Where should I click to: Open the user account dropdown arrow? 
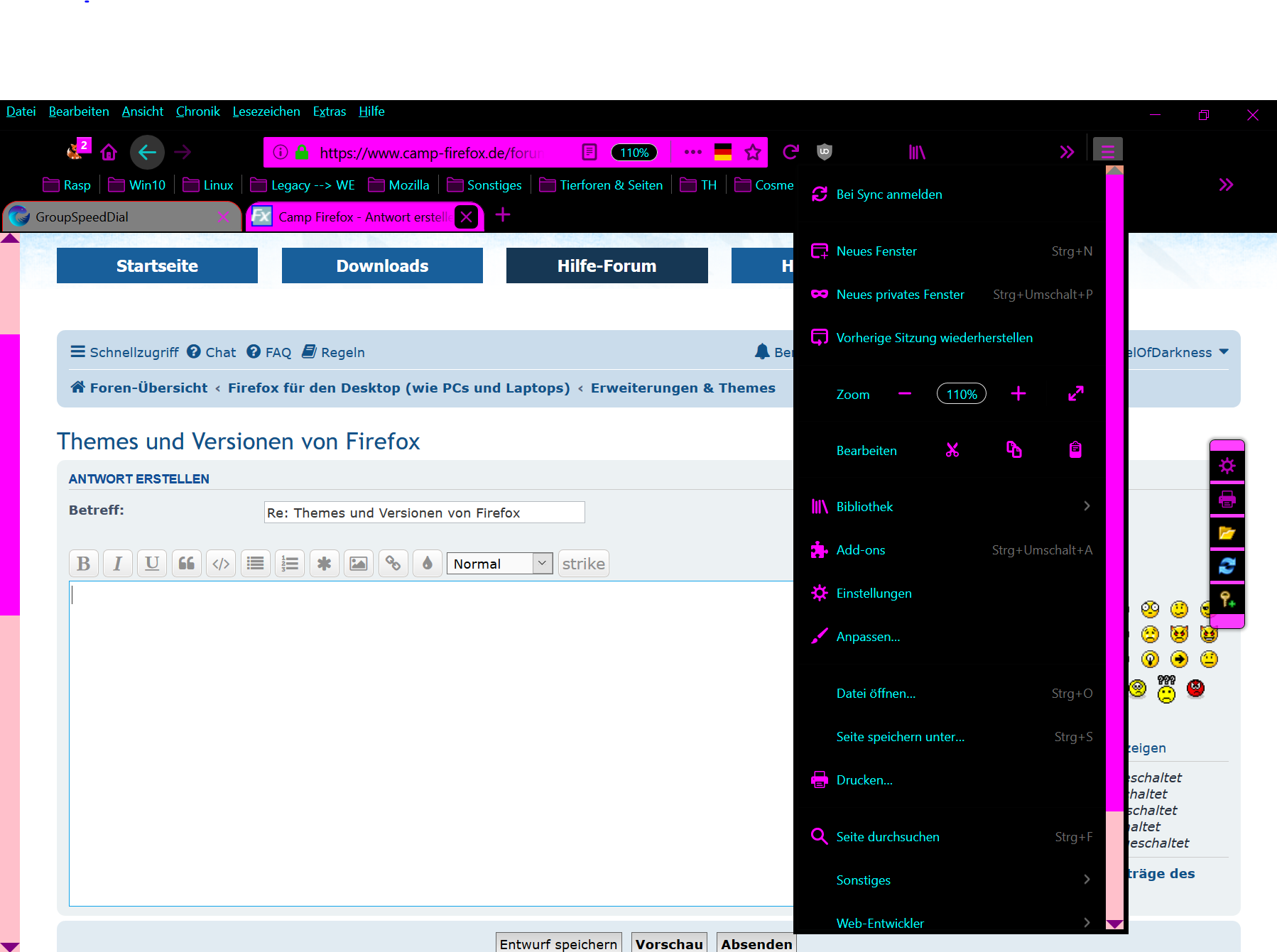tap(1224, 352)
